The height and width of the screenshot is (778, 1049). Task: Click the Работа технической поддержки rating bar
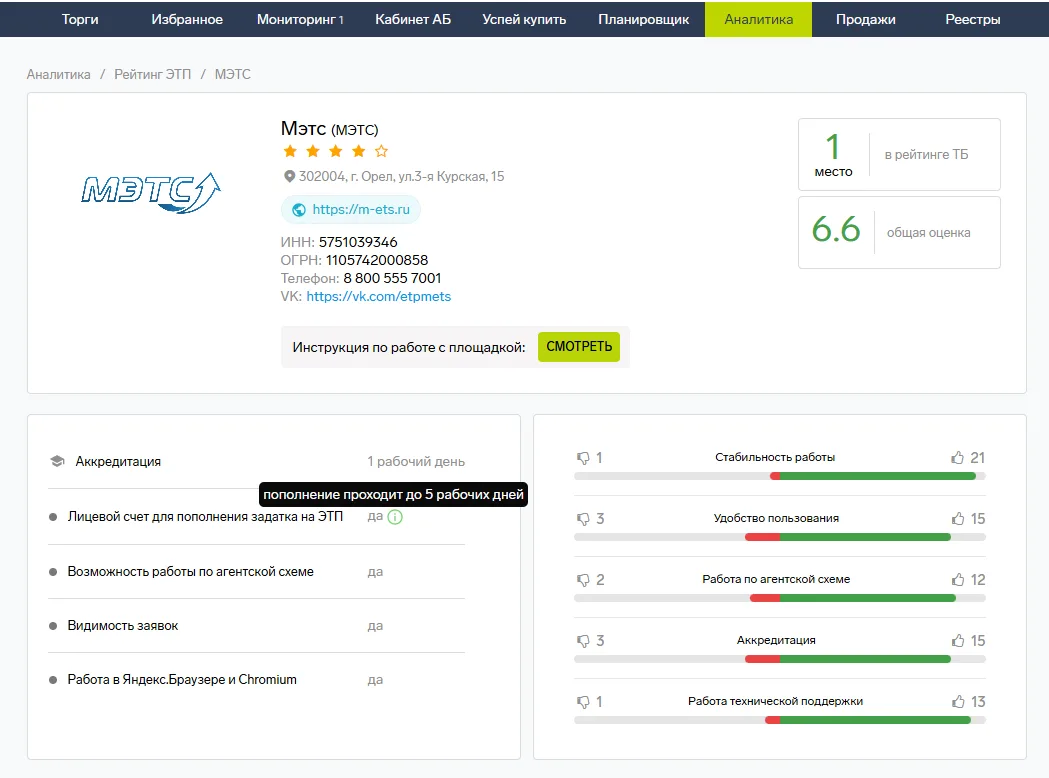click(x=779, y=720)
